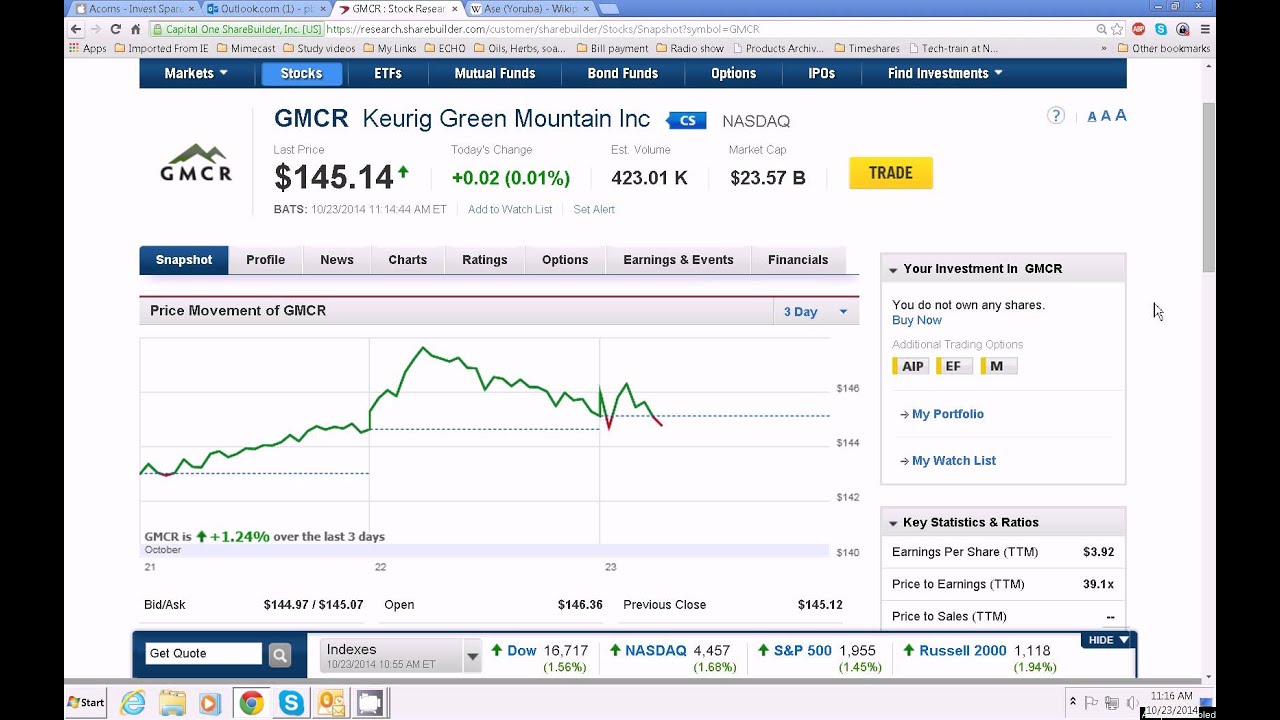Click the Russell 2000 index link
The width and height of the screenshot is (1280, 720).
coord(963,651)
